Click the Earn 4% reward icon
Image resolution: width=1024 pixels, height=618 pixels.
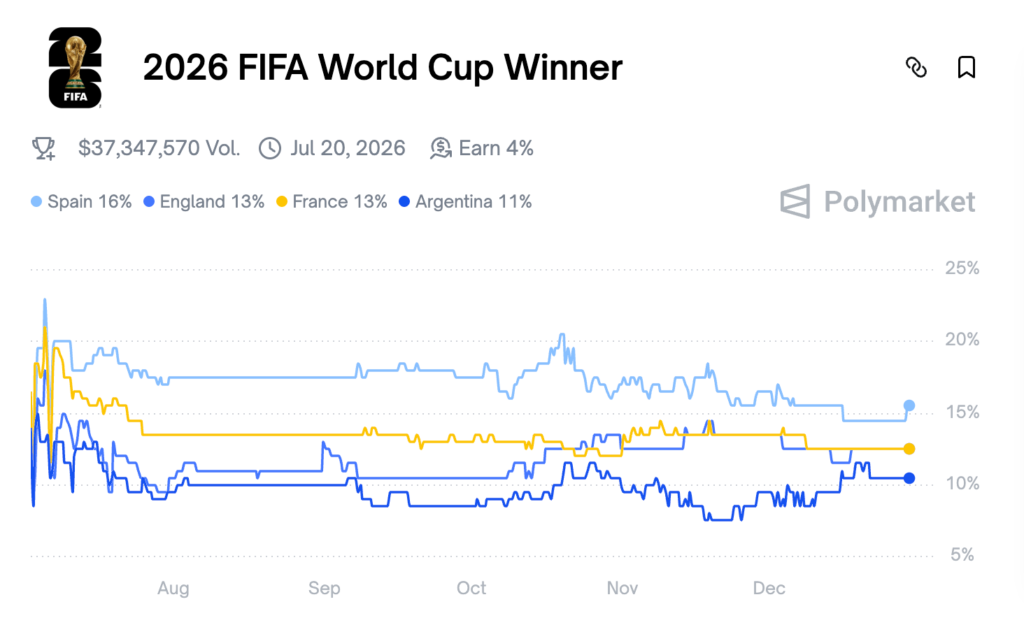pyautogui.click(x=440, y=149)
